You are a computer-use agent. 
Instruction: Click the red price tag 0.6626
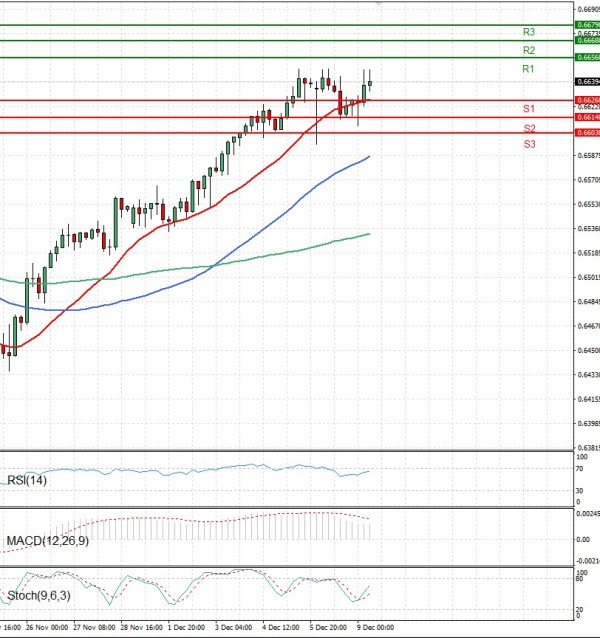(x=587, y=100)
